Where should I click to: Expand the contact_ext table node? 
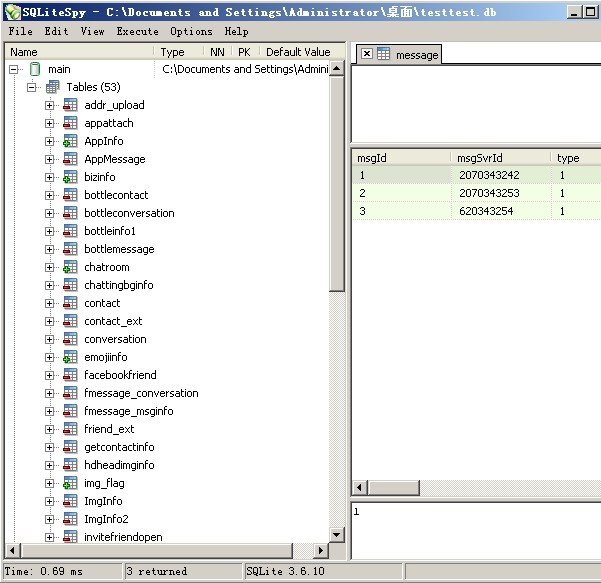click(x=49, y=322)
